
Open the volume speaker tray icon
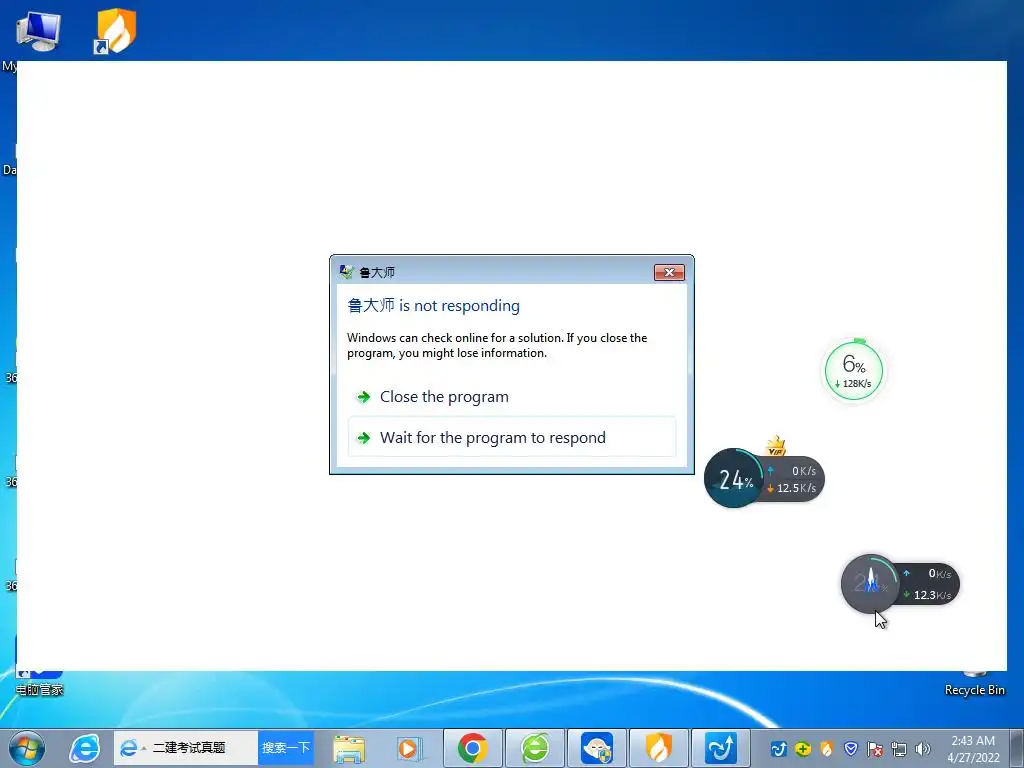(923, 749)
